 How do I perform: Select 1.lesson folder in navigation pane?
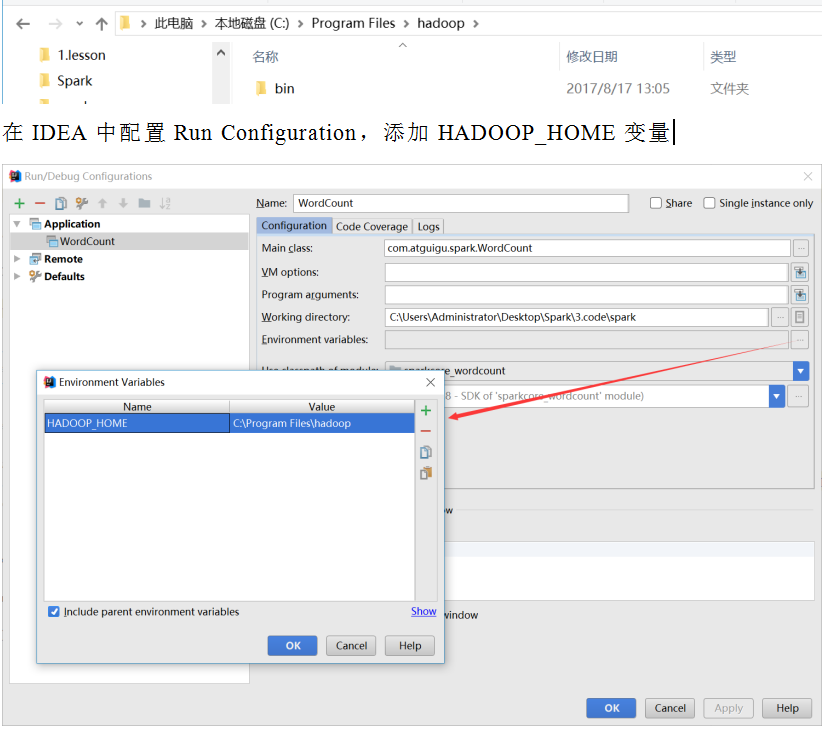point(73,55)
